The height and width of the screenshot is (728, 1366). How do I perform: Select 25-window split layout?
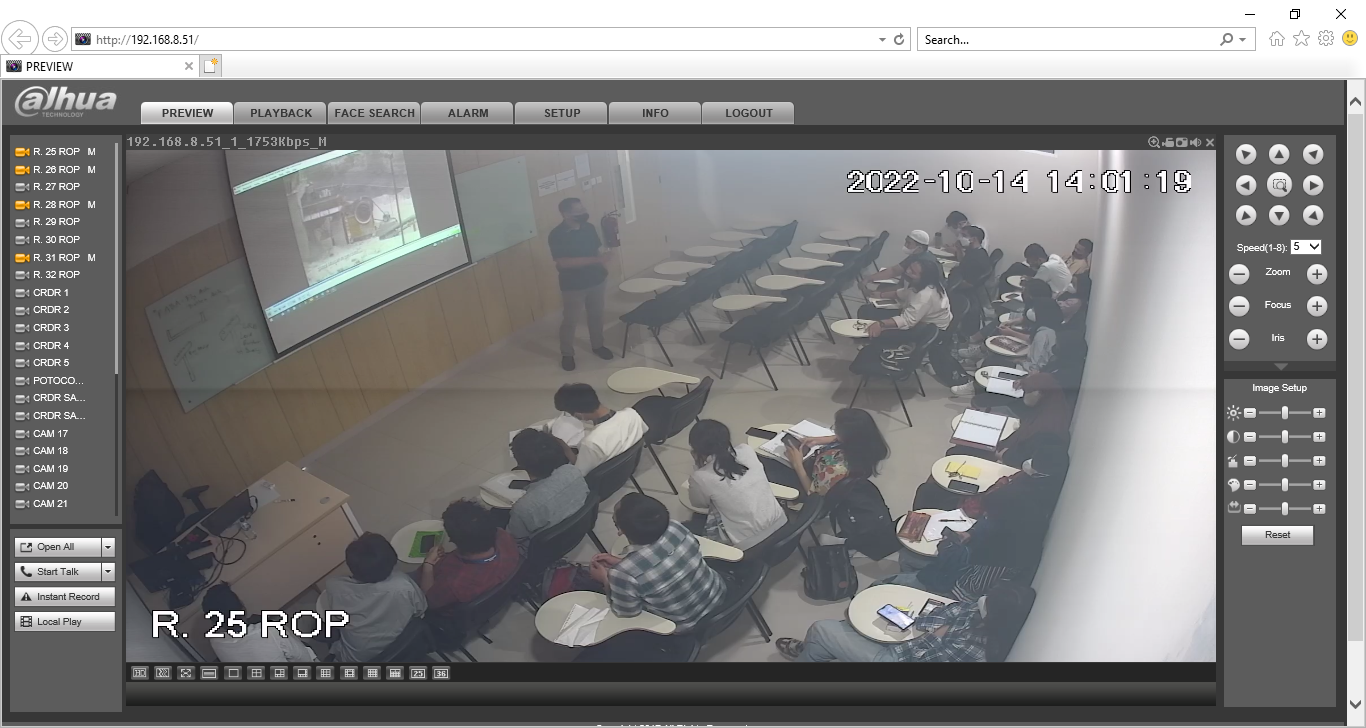coord(418,673)
